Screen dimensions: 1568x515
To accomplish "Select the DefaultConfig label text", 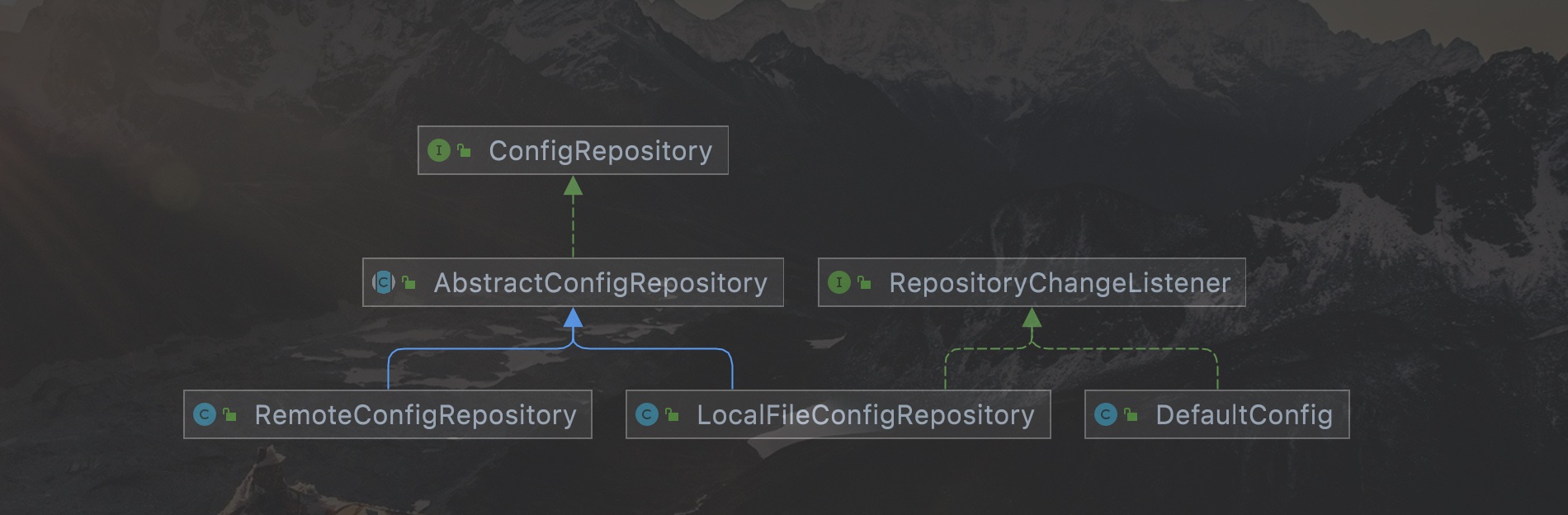I will (x=1244, y=415).
